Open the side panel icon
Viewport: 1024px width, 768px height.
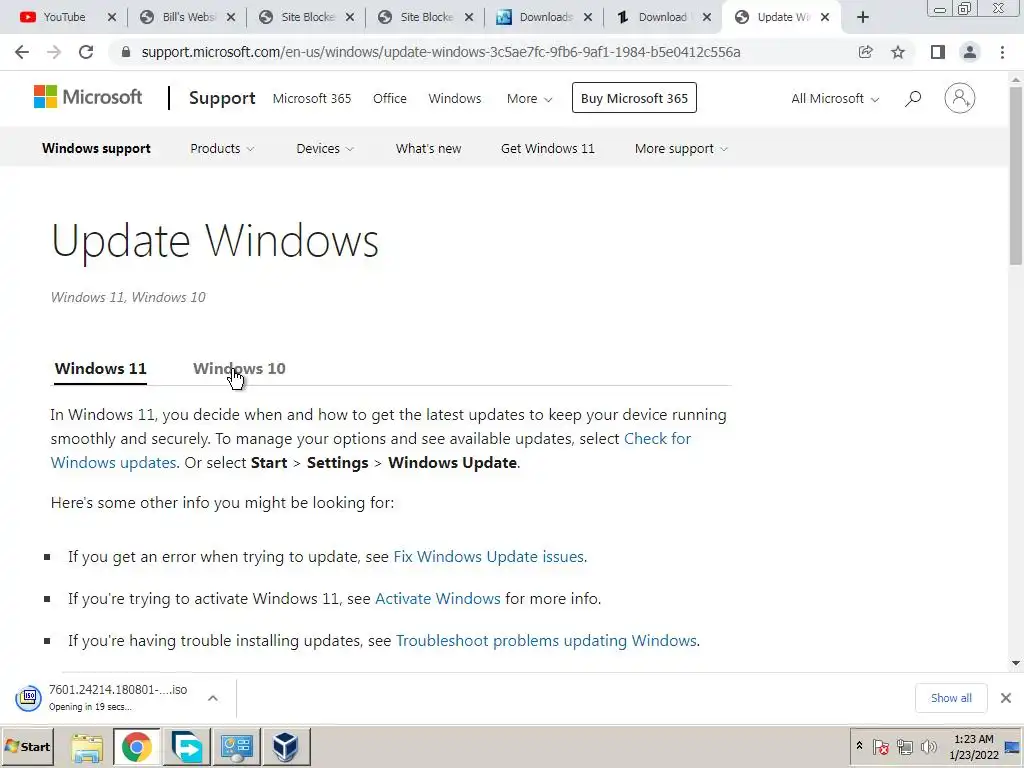point(938,52)
